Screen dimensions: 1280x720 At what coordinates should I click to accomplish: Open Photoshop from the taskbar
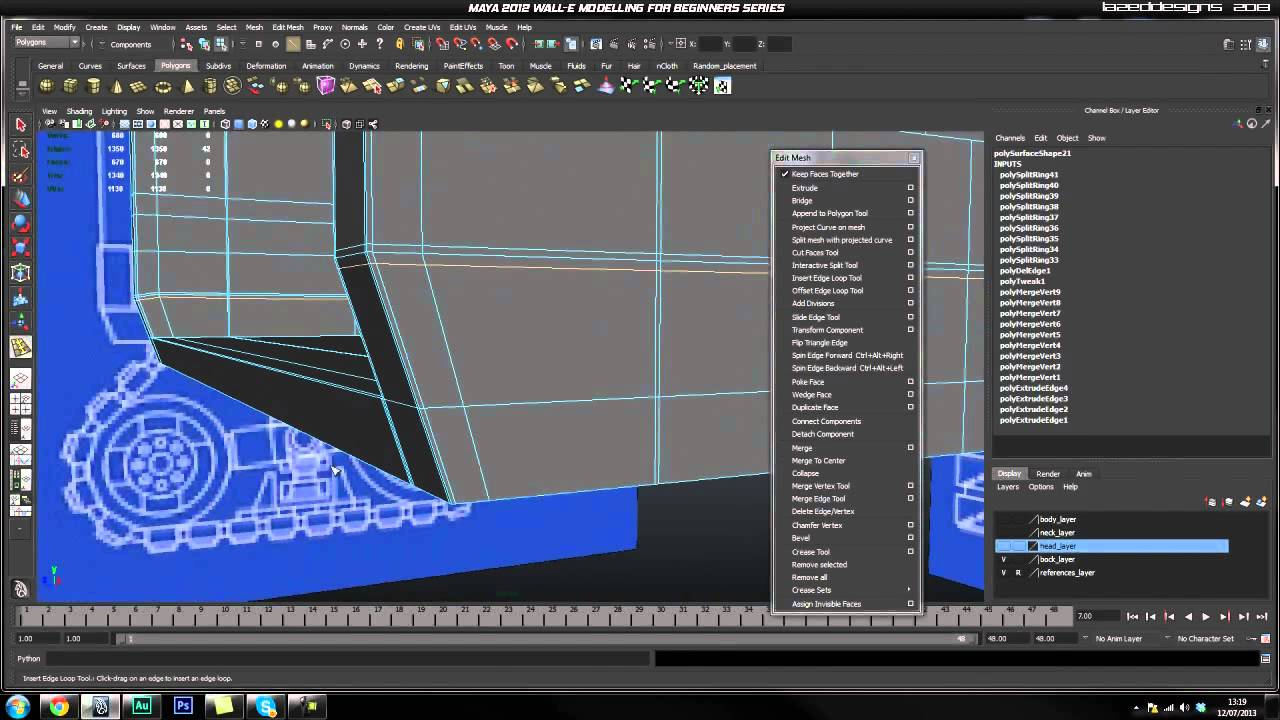(183, 706)
